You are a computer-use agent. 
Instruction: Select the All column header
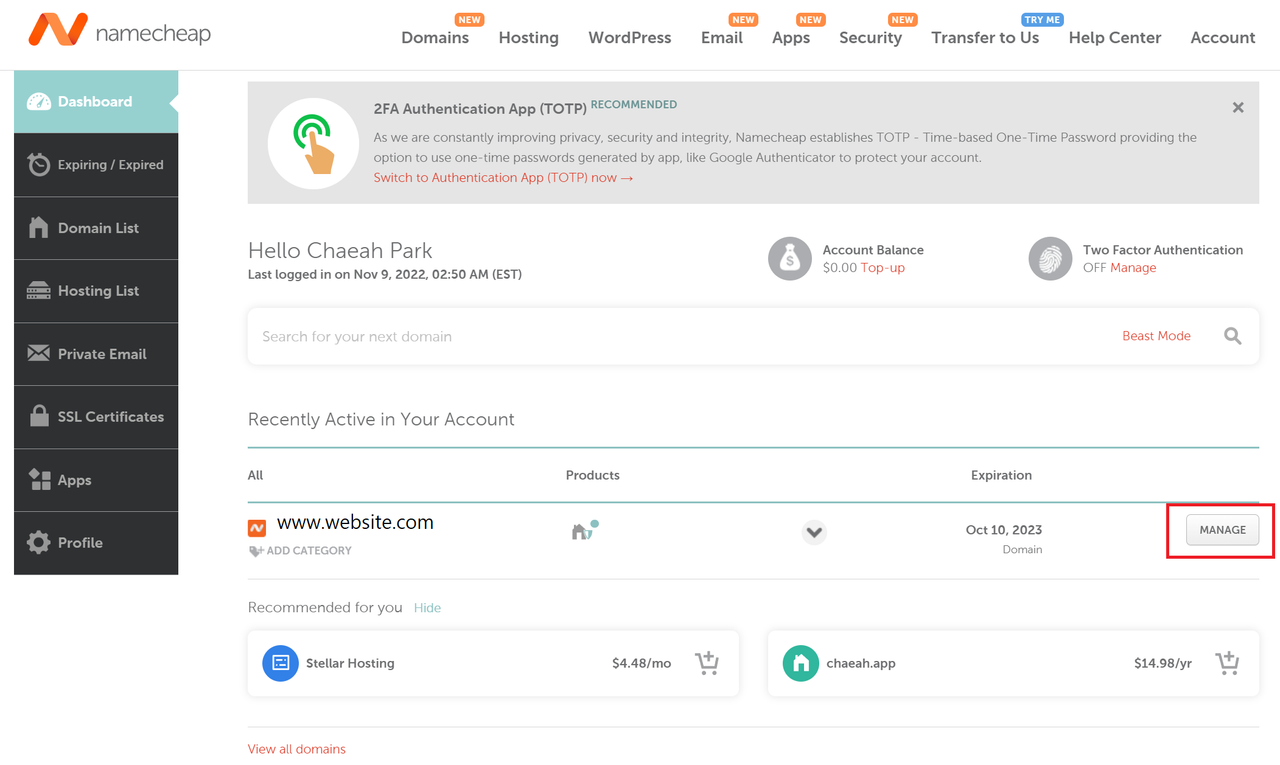[x=255, y=475]
